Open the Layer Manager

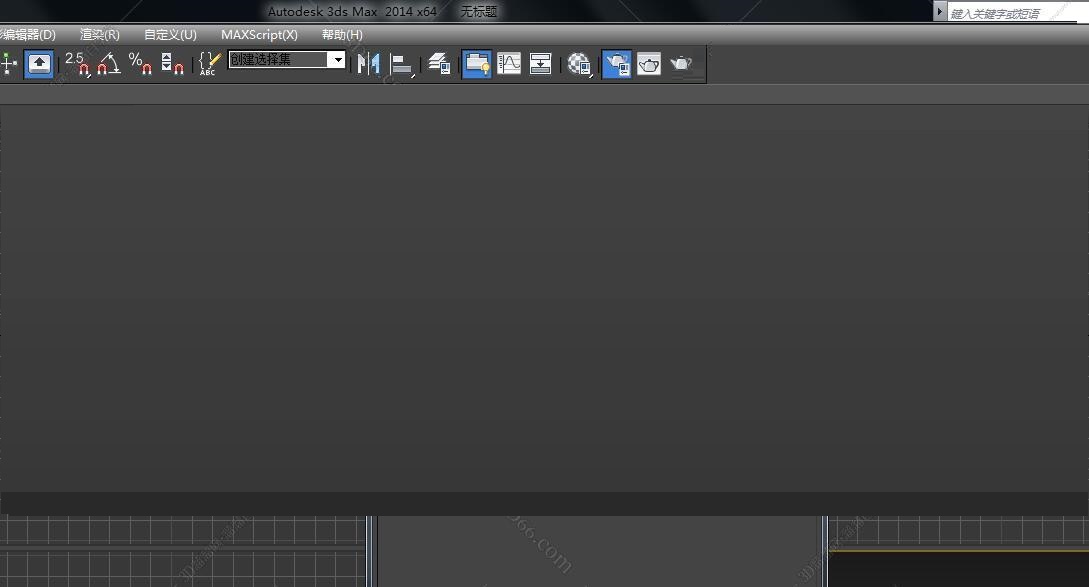coord(439,64)
